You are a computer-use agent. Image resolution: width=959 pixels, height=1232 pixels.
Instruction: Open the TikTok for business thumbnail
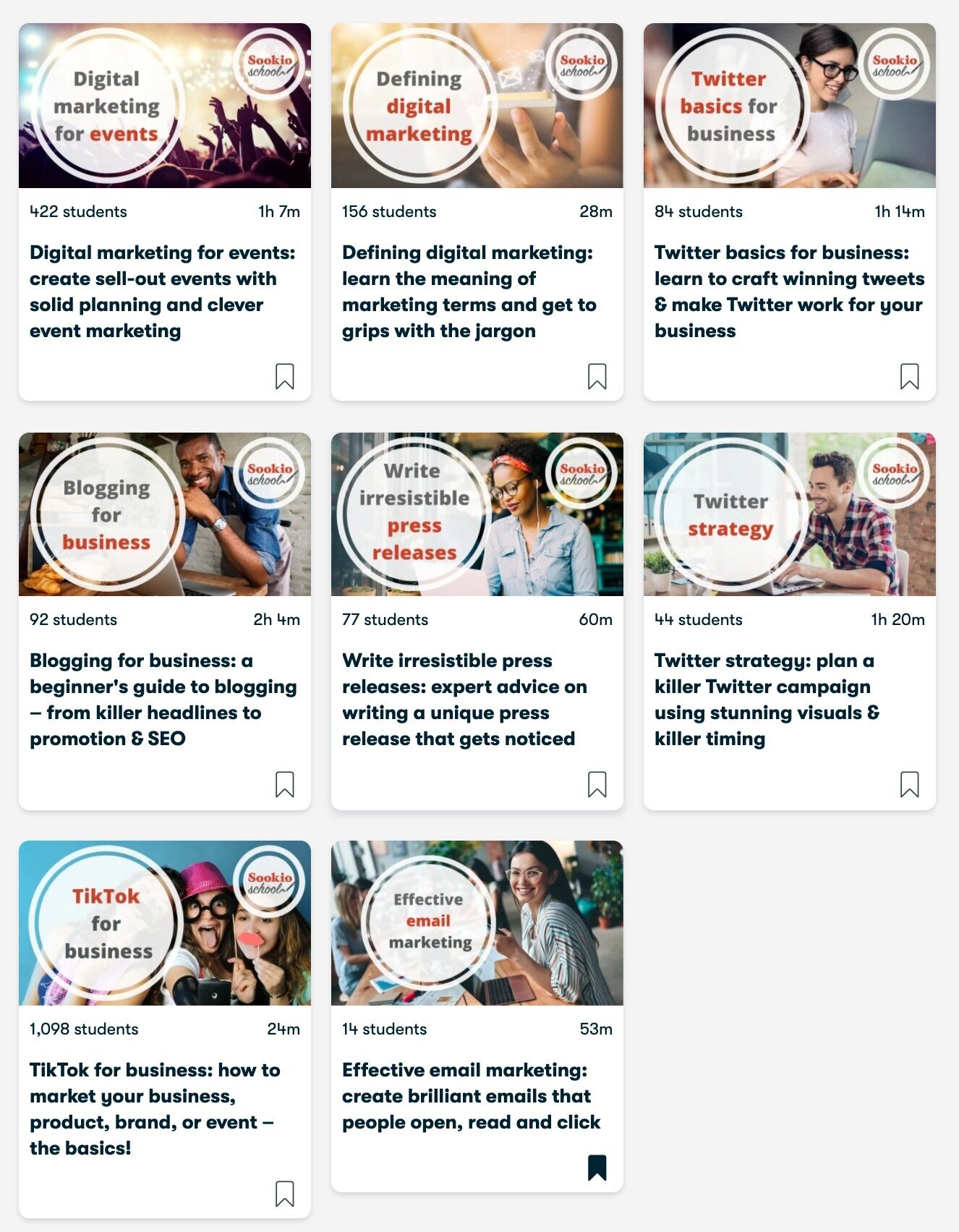coord(165,923)
